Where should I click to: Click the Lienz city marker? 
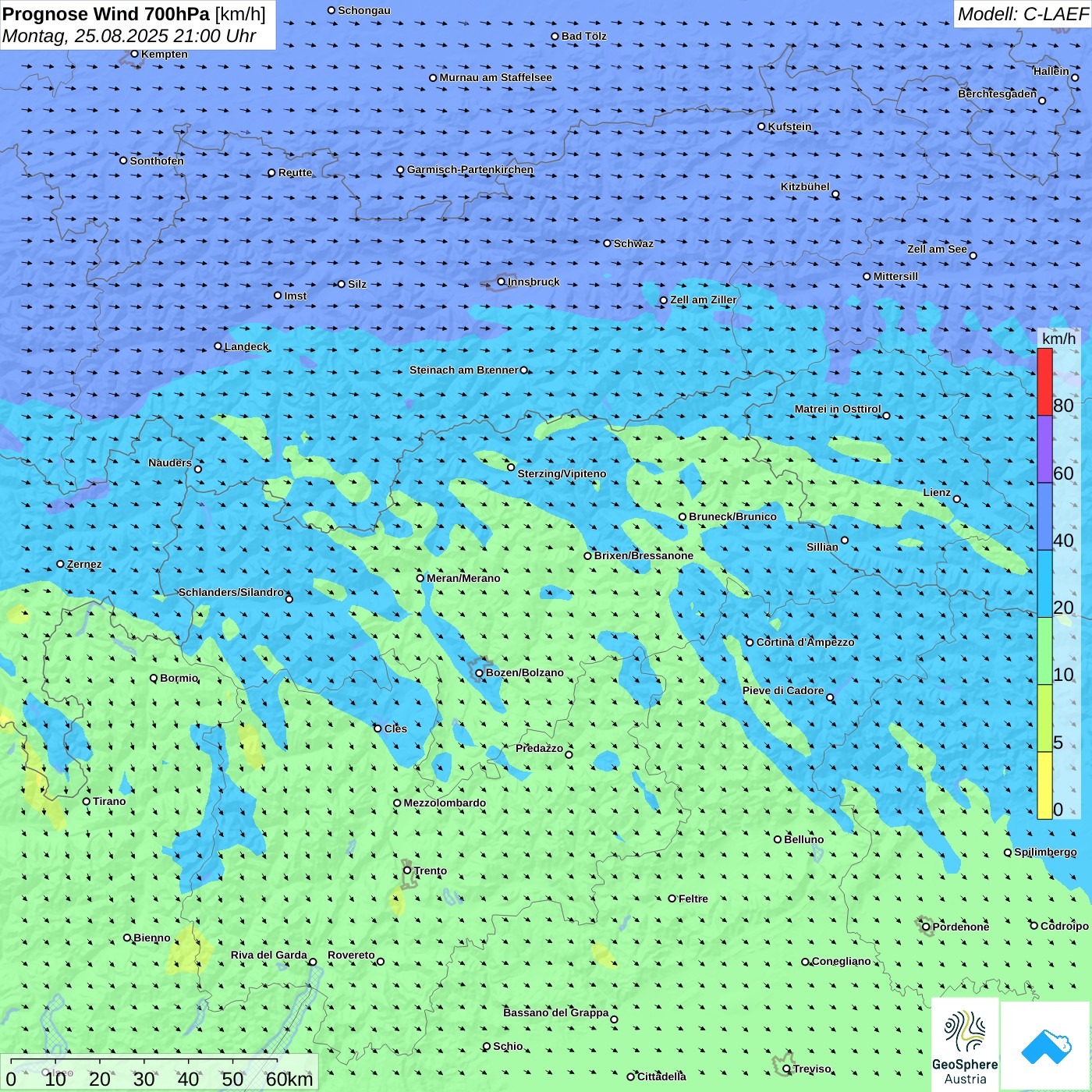957,499
